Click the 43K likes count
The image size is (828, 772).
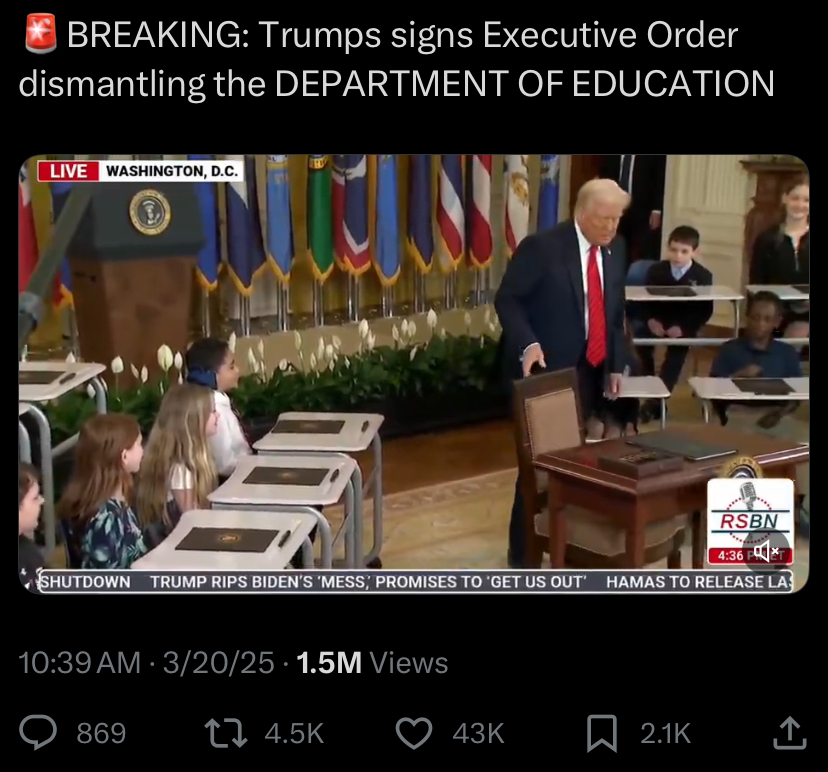pos(478,733)
